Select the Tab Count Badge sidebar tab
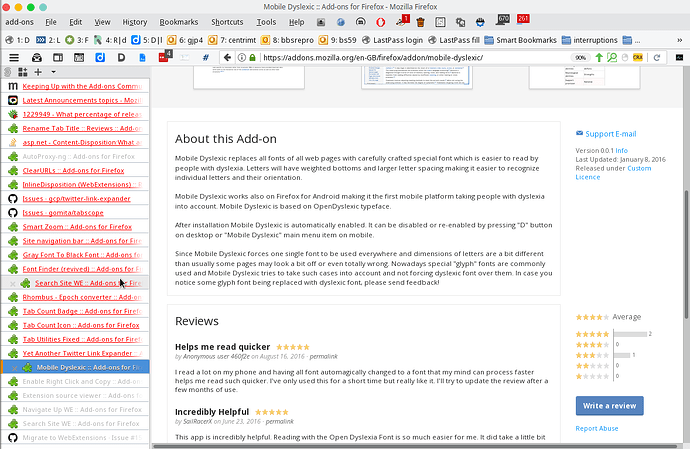This screenshot has height=449, width=690. click(75, 311)
